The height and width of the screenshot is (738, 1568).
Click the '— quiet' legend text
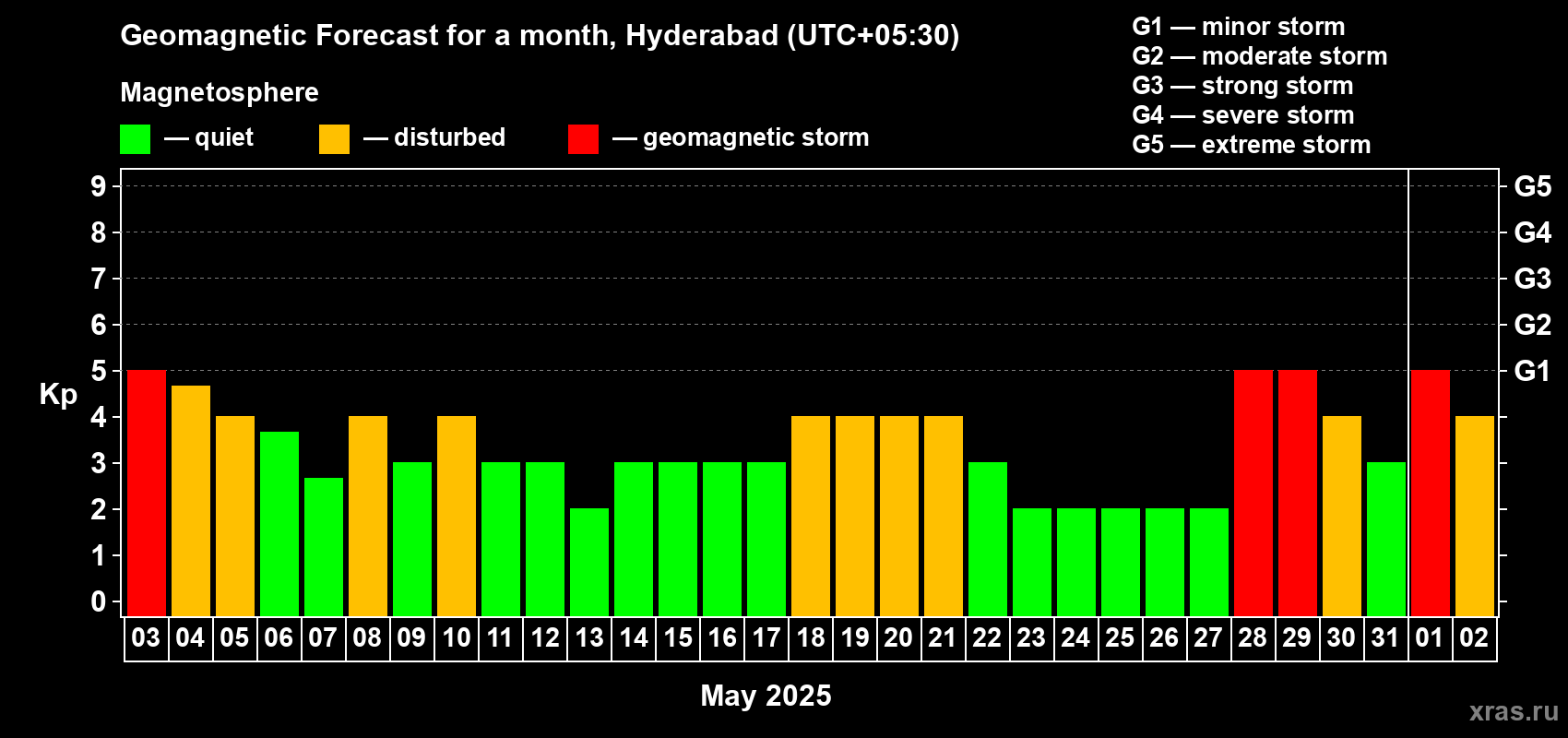click(x=209, y=137)
